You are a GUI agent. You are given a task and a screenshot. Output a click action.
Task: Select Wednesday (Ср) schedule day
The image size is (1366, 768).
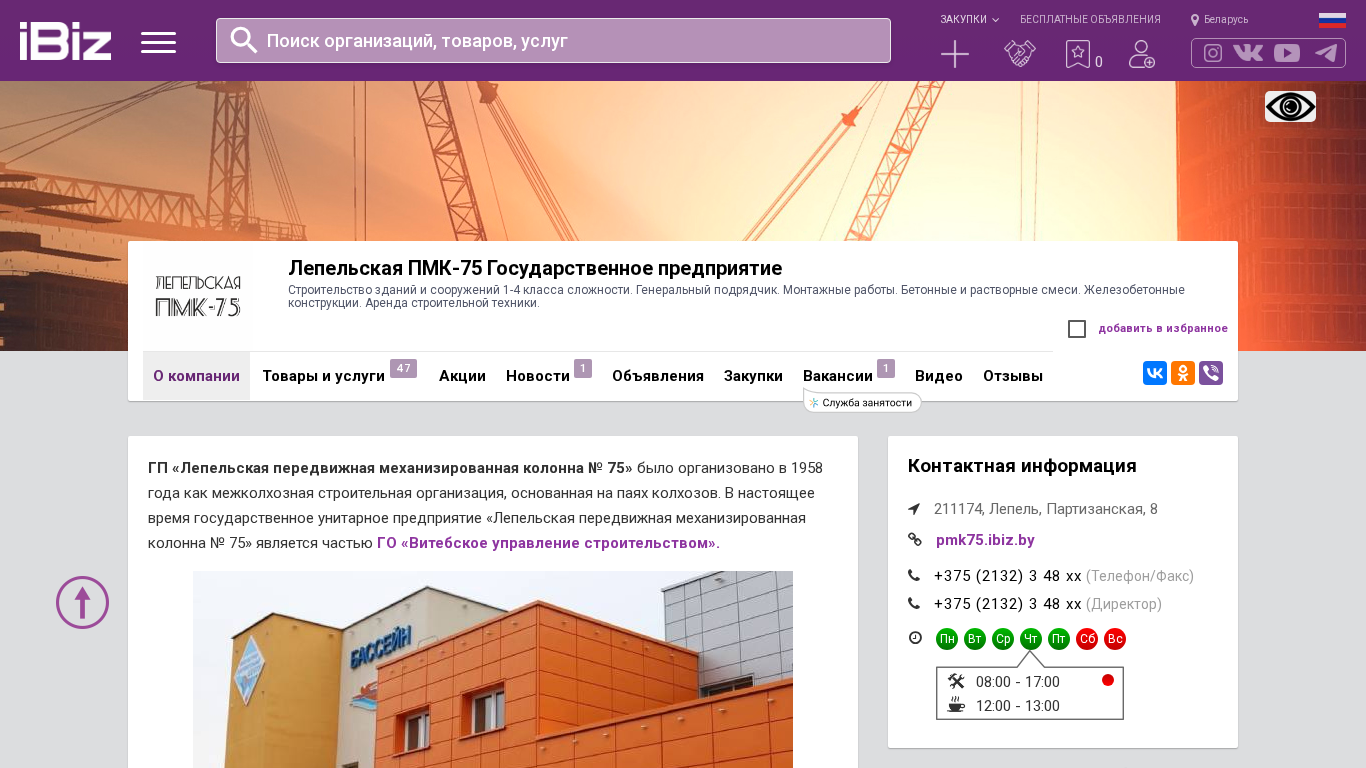1003,639
